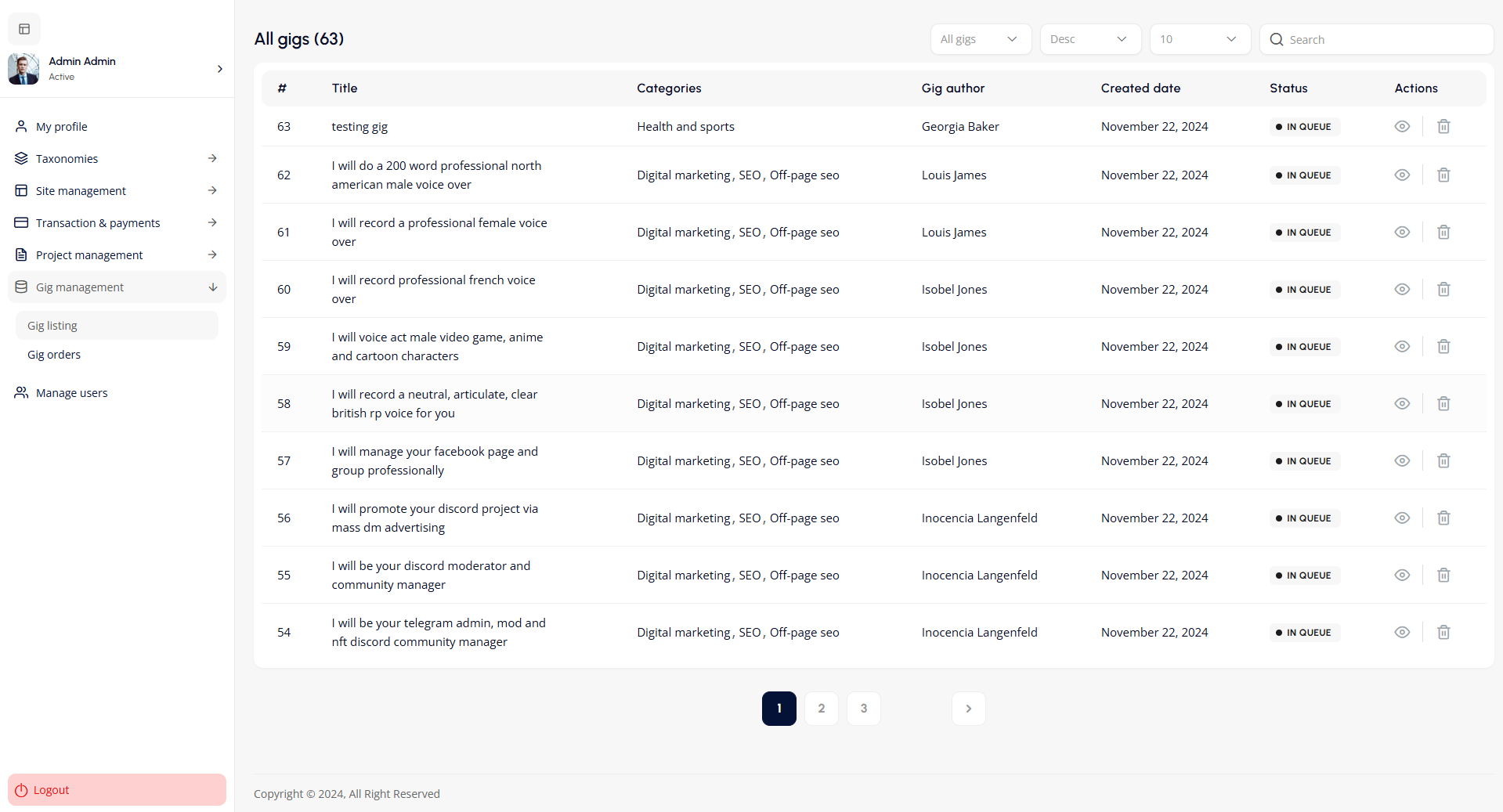Open the 'All gigs' filter dropdown
This screenshot has height=812, width=1503.
pyautogui.click(x=980, y=39)
